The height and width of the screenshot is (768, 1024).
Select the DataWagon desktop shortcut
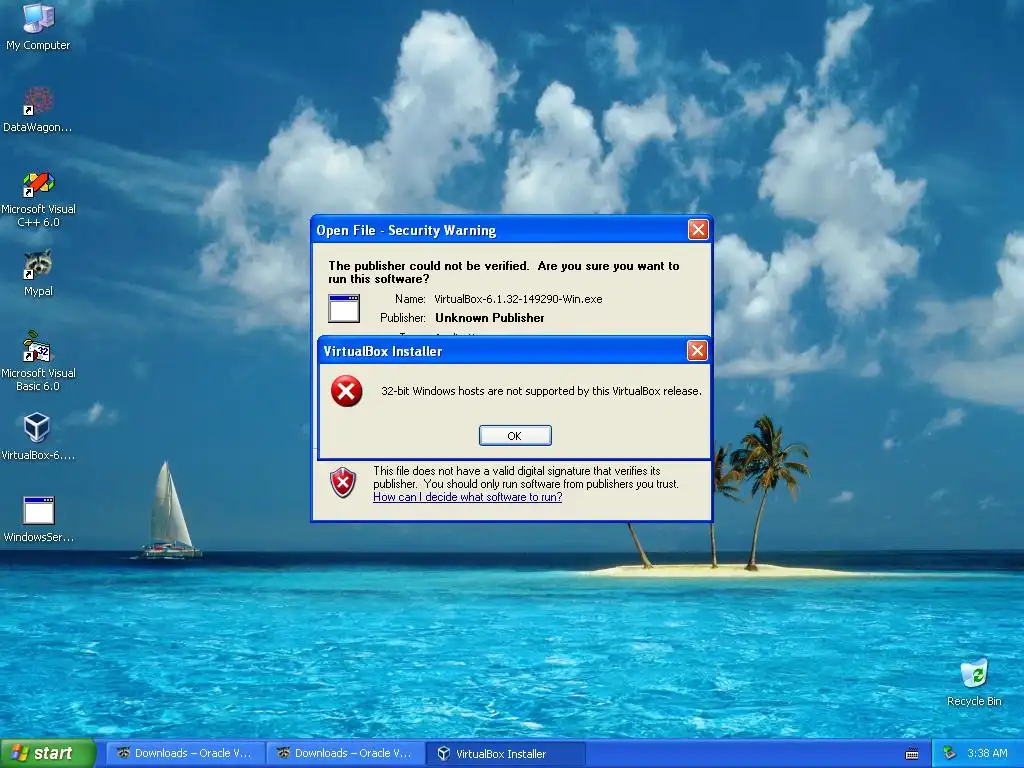38,109
